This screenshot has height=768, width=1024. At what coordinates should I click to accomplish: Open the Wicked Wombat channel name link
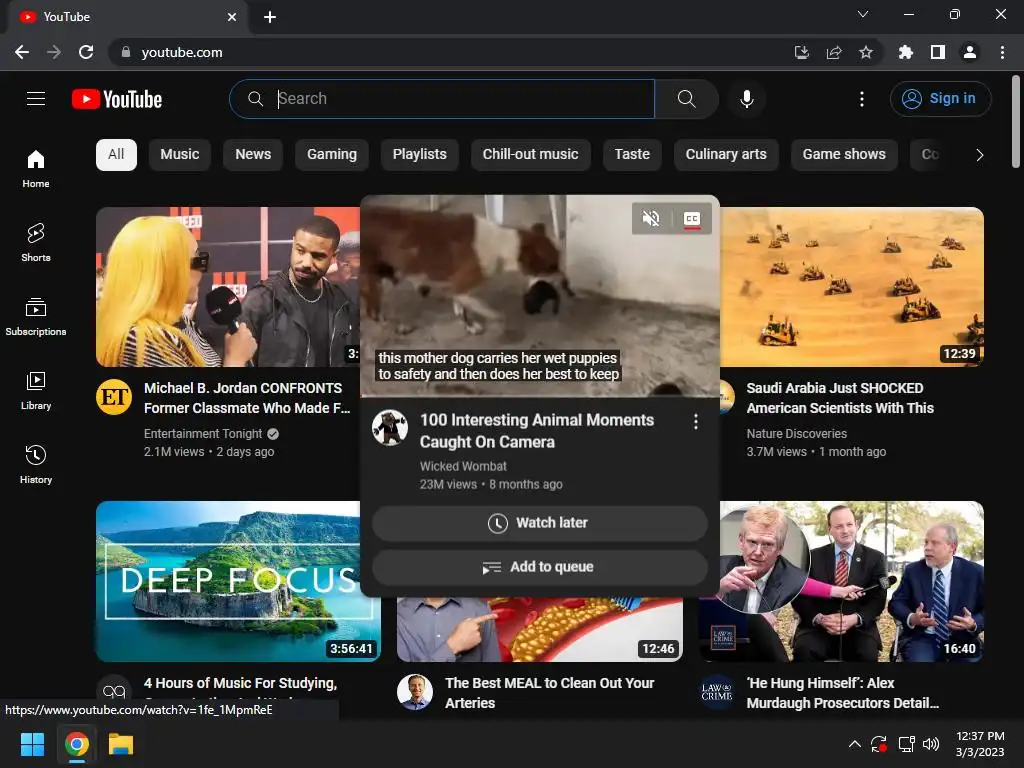(x=463, y=466)
